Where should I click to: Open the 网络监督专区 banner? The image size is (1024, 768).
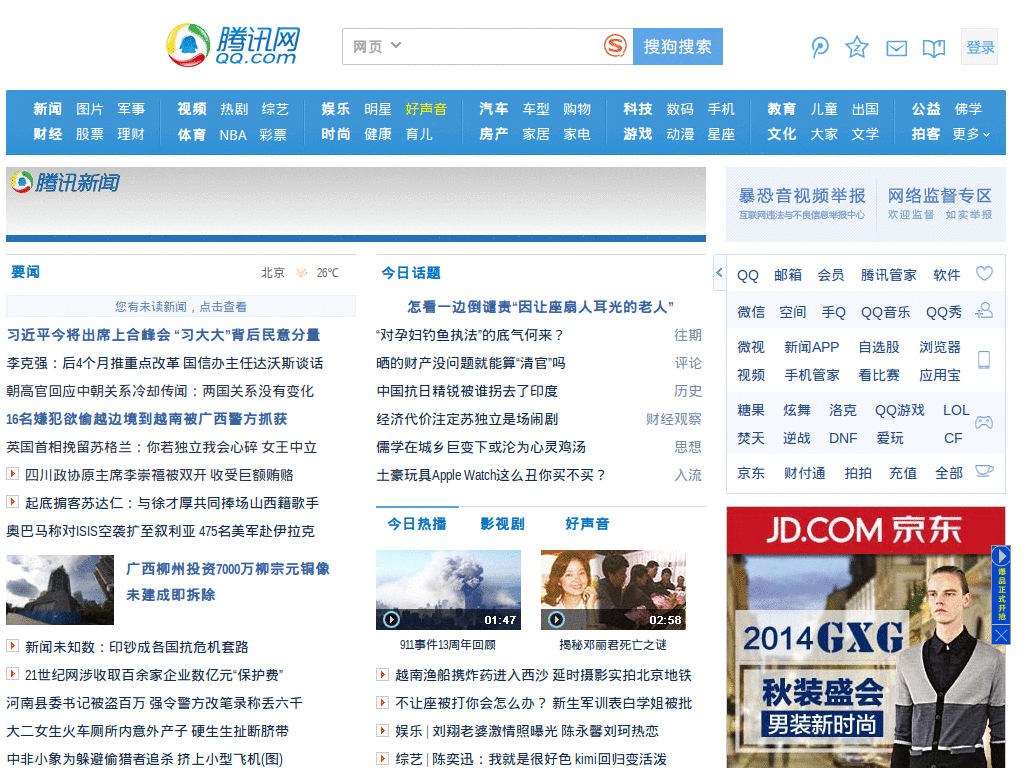tap(940, 204)
